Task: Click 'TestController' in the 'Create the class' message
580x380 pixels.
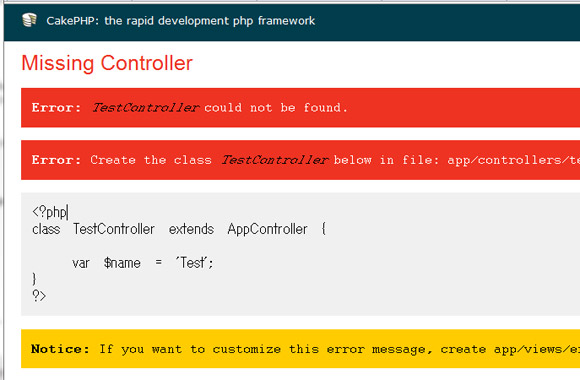Action: pyautogui.click(x=275, y=160)
